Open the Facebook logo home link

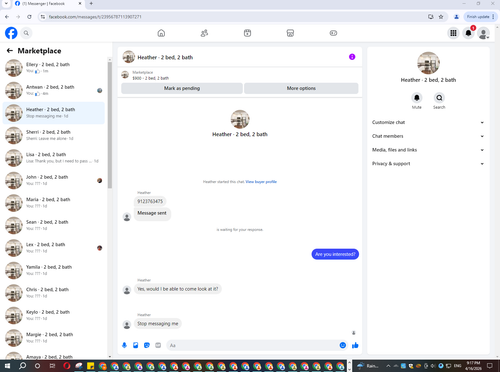point(11,33)
